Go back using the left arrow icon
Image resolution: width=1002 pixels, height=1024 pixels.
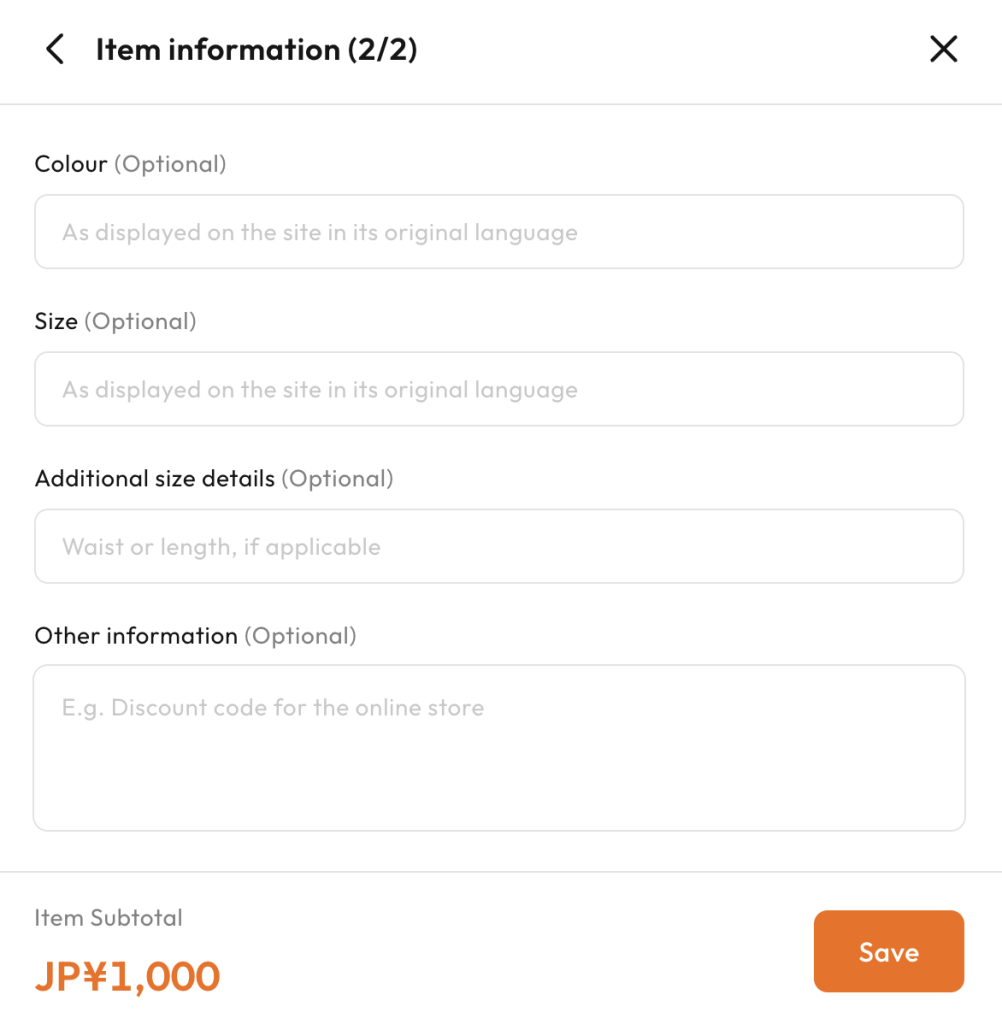coord(55,49)
